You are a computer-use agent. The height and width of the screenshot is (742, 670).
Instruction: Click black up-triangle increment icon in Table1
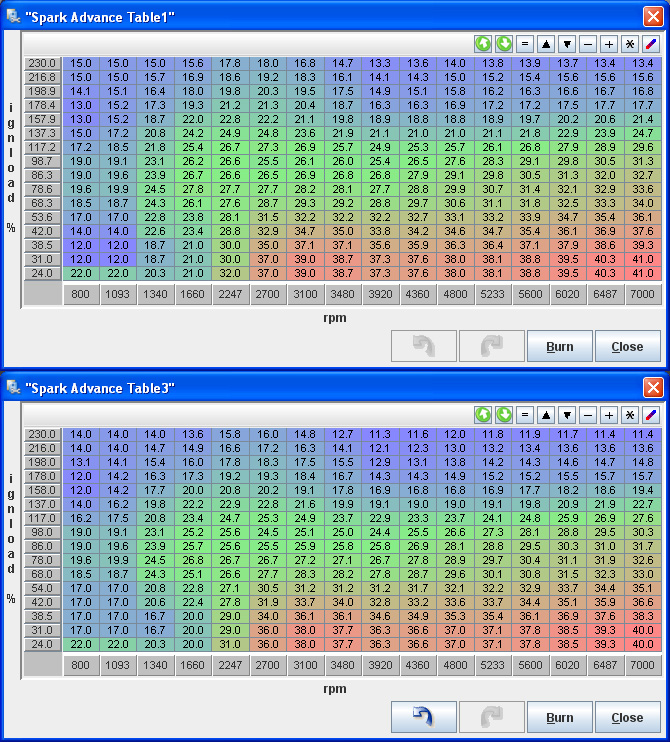tap(546, 44)
